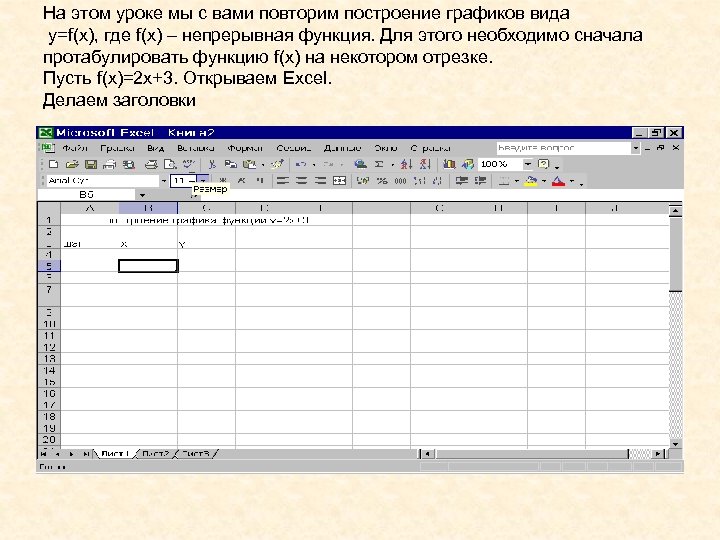This screenshot has width=720, height=540.
Task: Expand the Undo history dropdown arrow
Action: pos(314,165)
